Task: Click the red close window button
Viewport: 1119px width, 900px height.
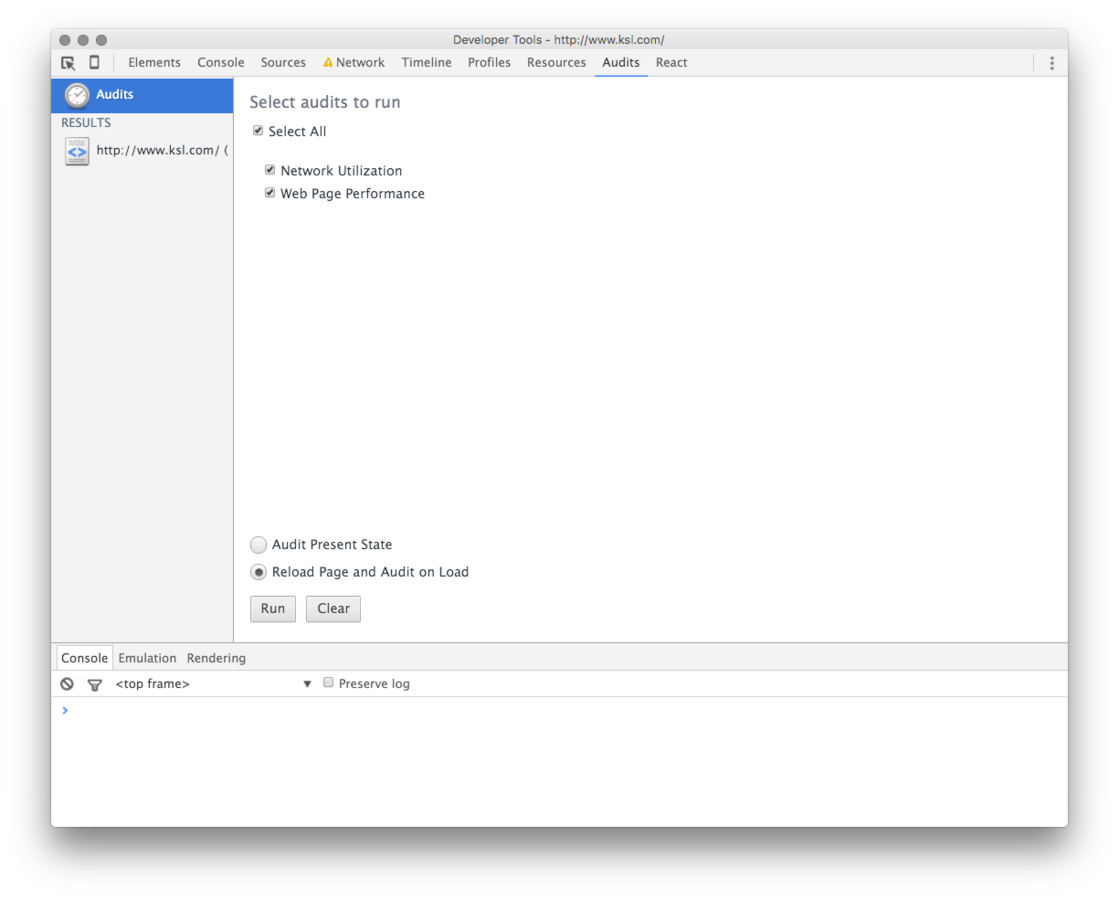Action: [65, 40]
